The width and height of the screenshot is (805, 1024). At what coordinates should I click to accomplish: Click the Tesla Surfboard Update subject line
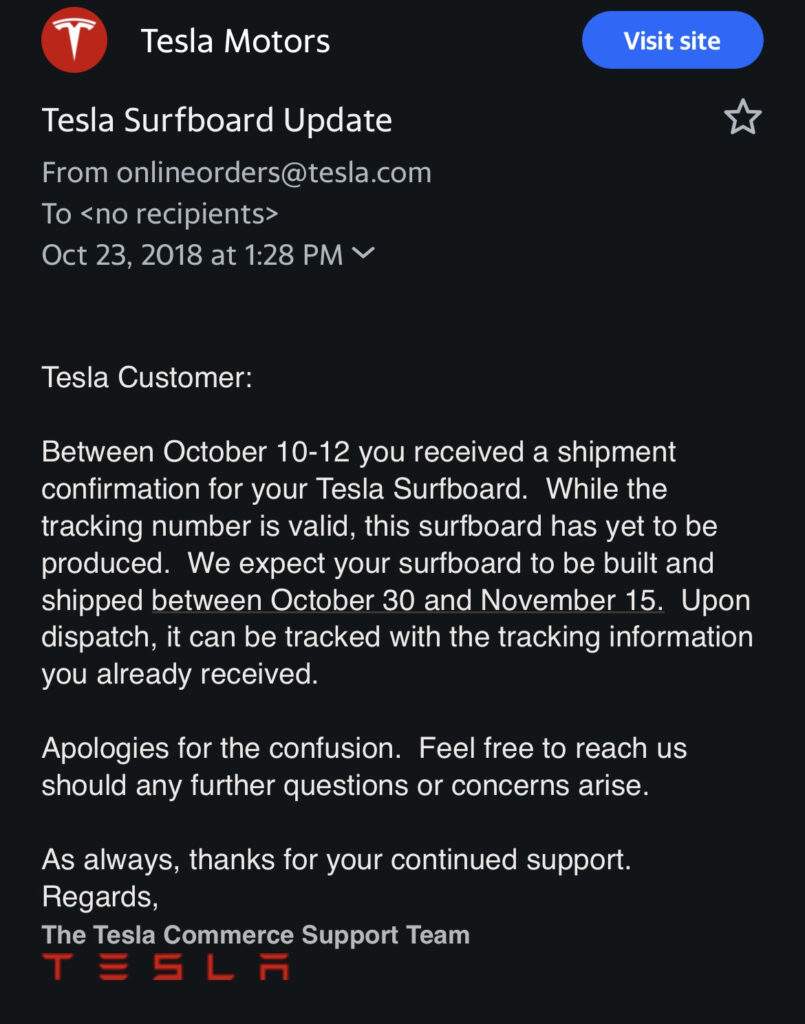coord(217,119)
